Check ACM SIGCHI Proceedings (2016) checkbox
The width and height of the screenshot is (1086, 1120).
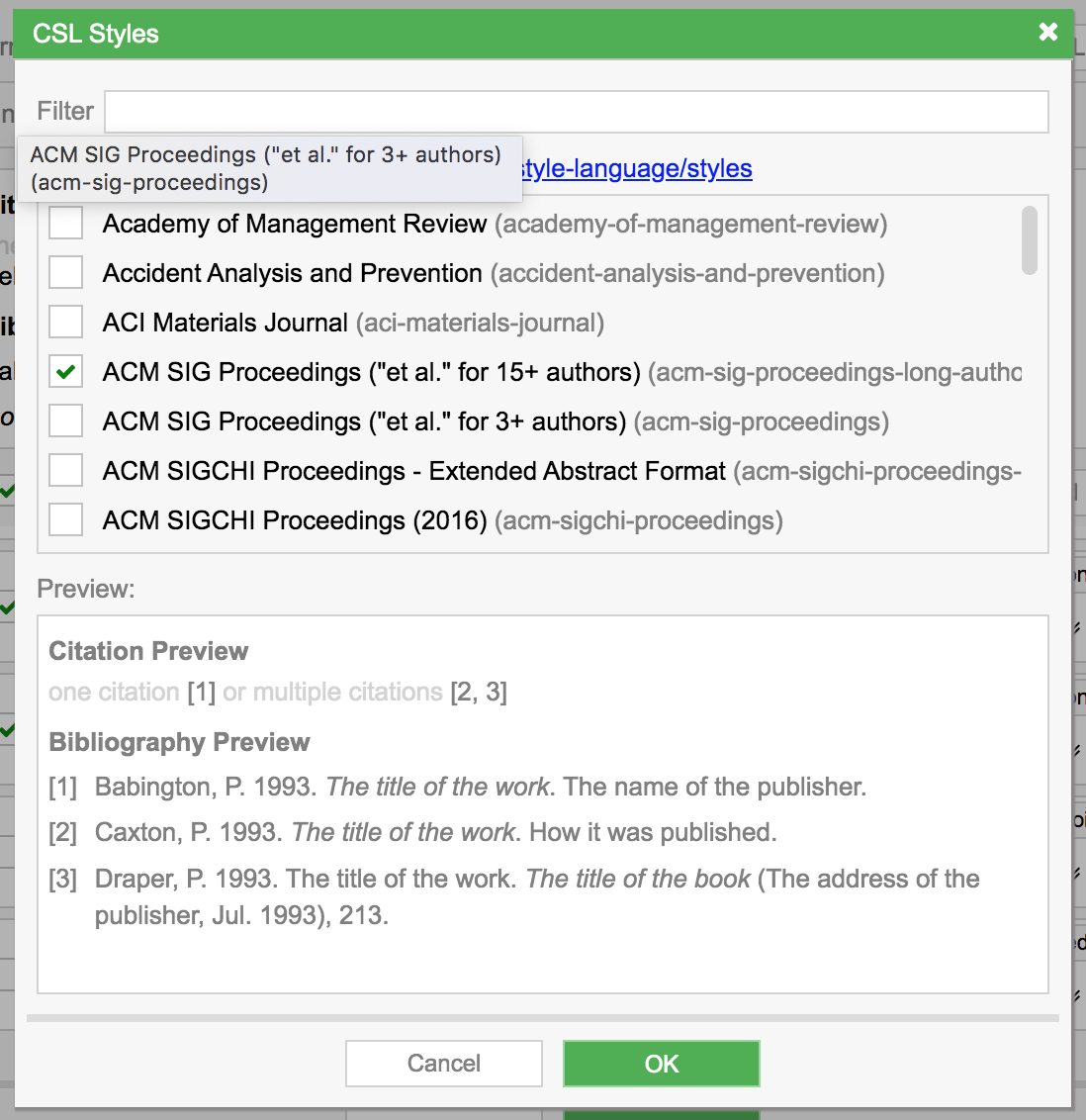[65, 520]
